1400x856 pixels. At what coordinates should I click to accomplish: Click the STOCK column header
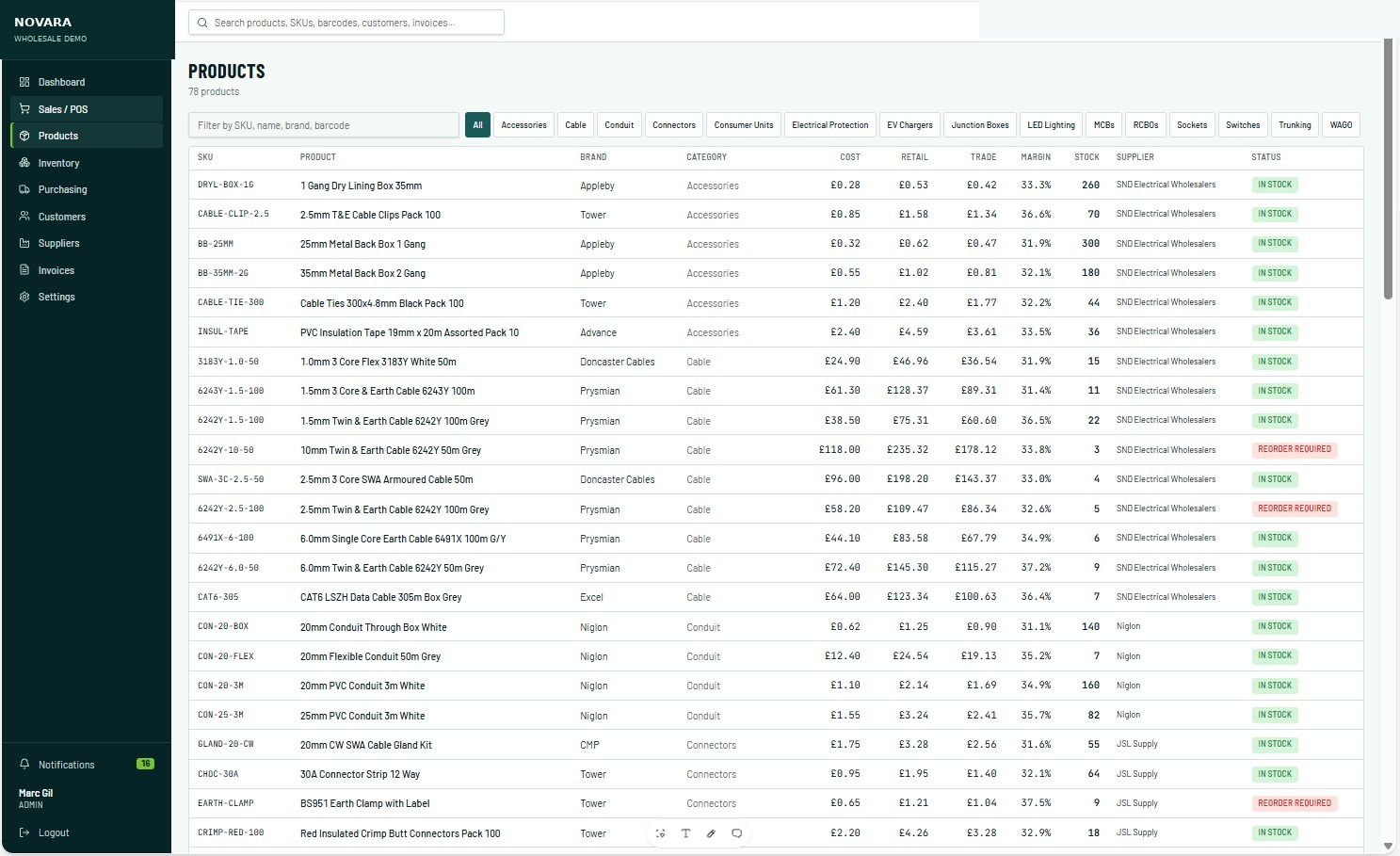click(1086, 157)
